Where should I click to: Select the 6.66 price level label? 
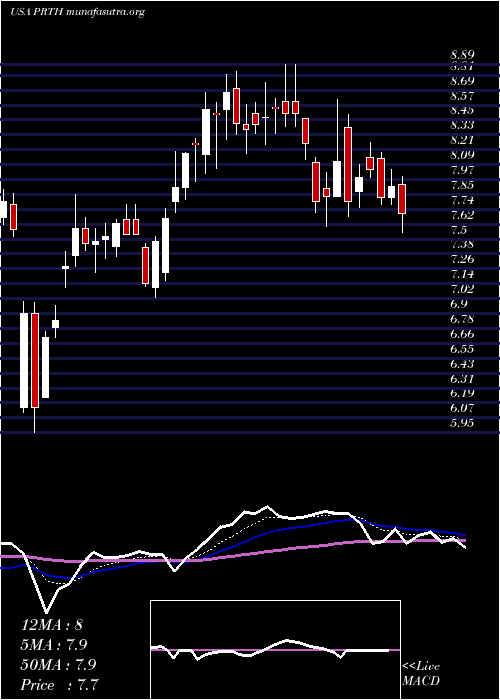click(462, 334)
